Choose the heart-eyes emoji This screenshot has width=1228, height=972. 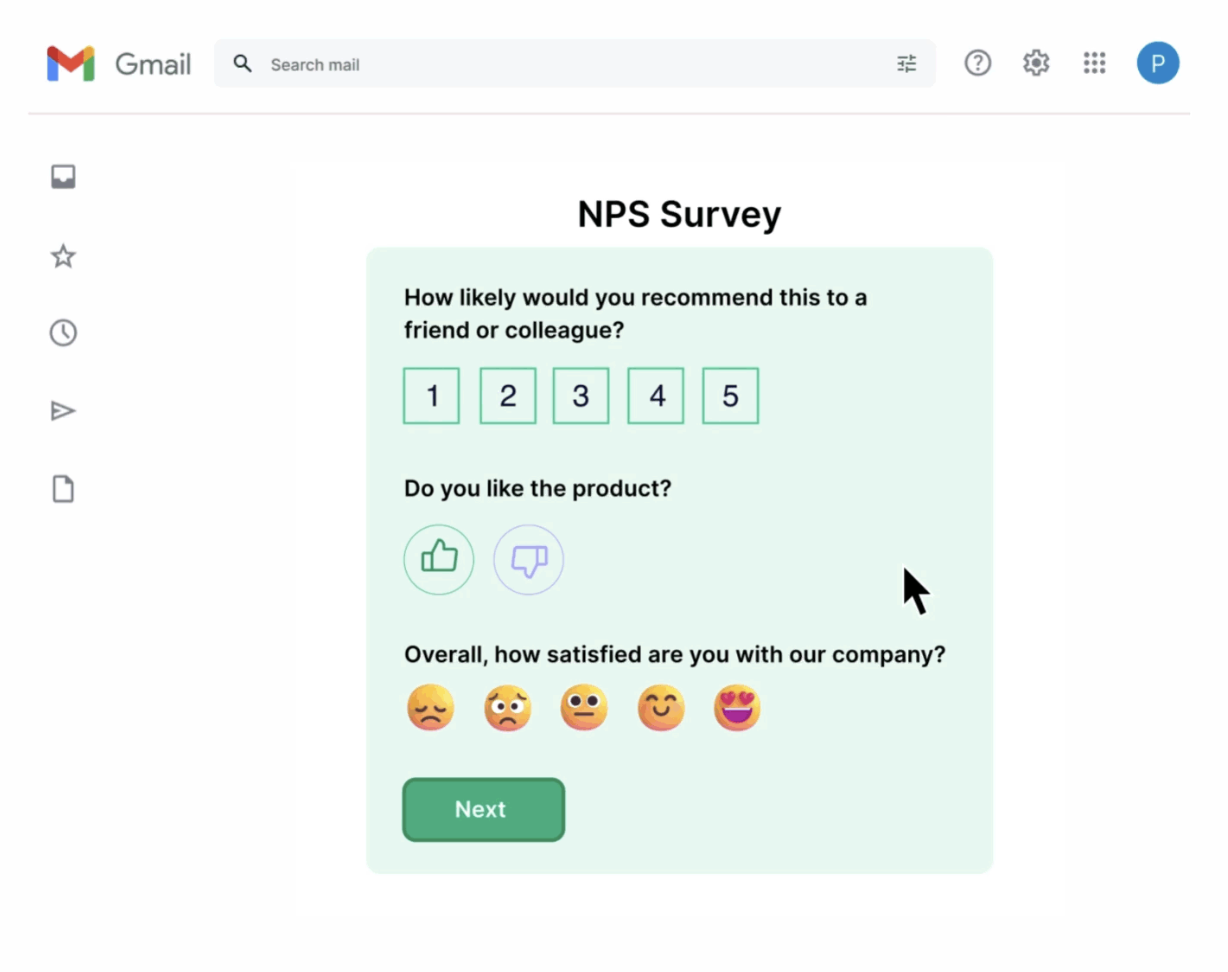click(737, 708)
